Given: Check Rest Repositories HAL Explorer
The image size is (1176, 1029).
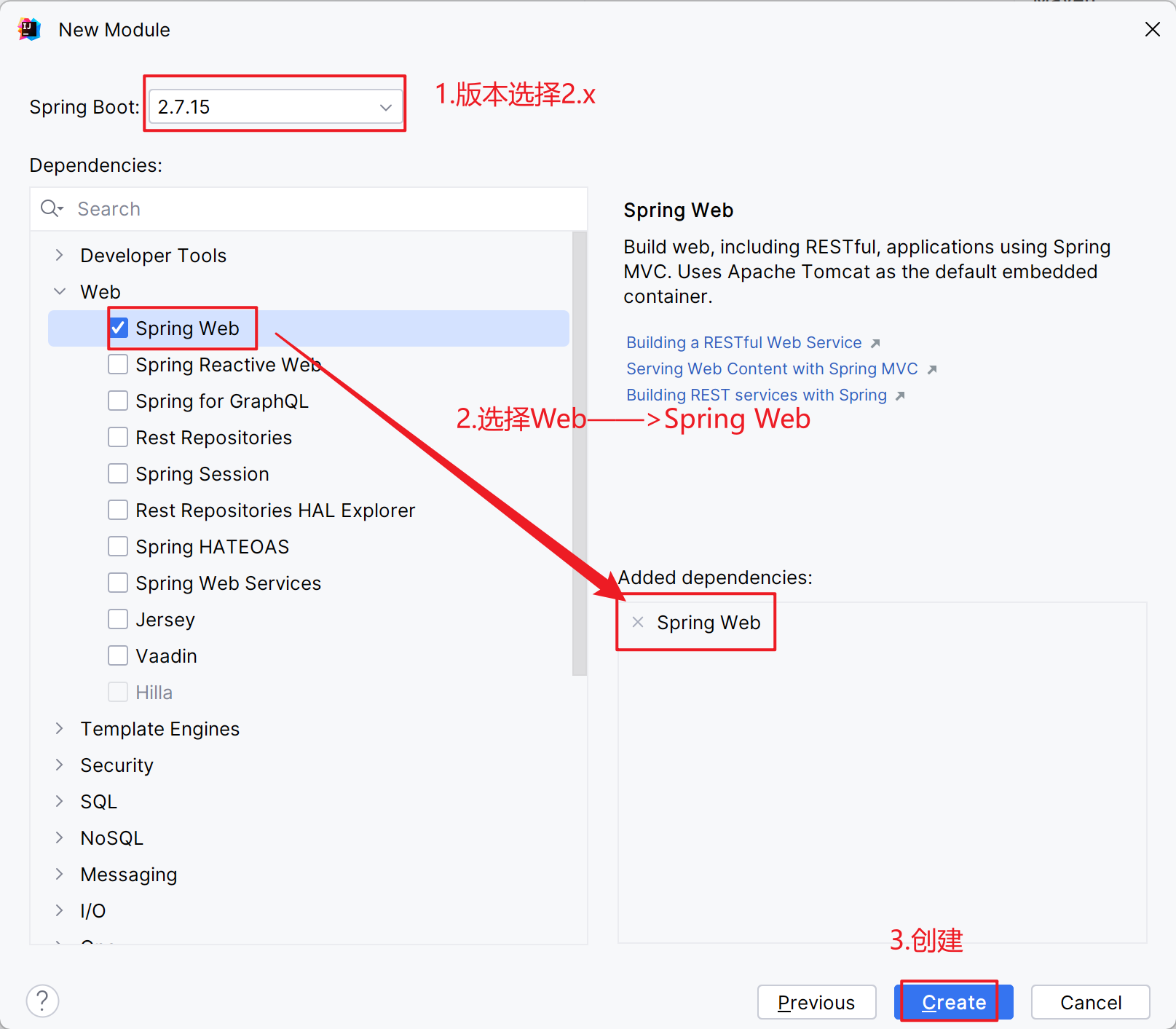Looking at the screenshot, I should click(118, 510).
